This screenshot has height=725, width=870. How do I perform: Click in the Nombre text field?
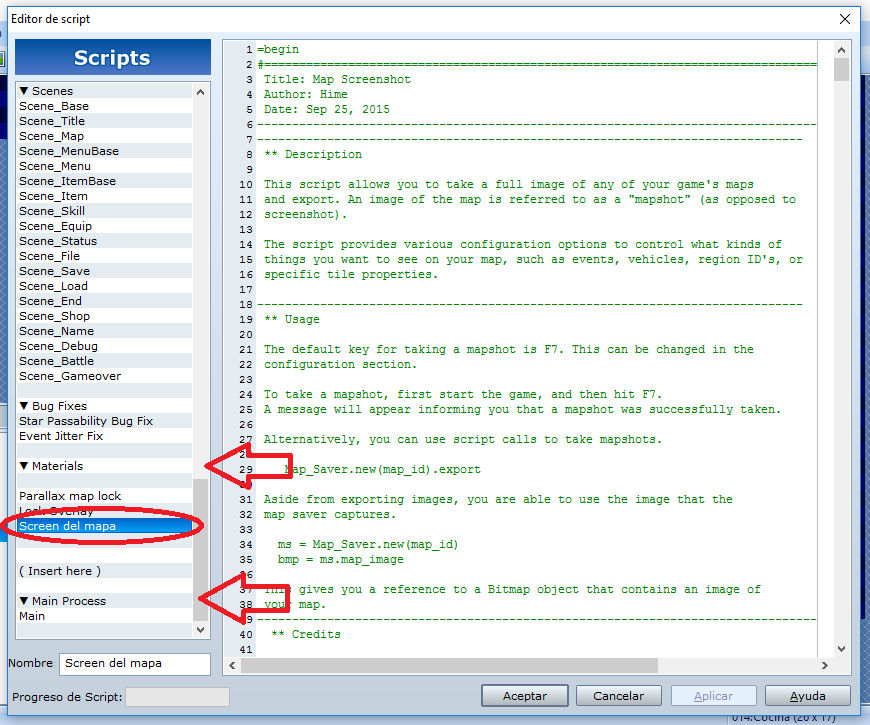point(135,663)
